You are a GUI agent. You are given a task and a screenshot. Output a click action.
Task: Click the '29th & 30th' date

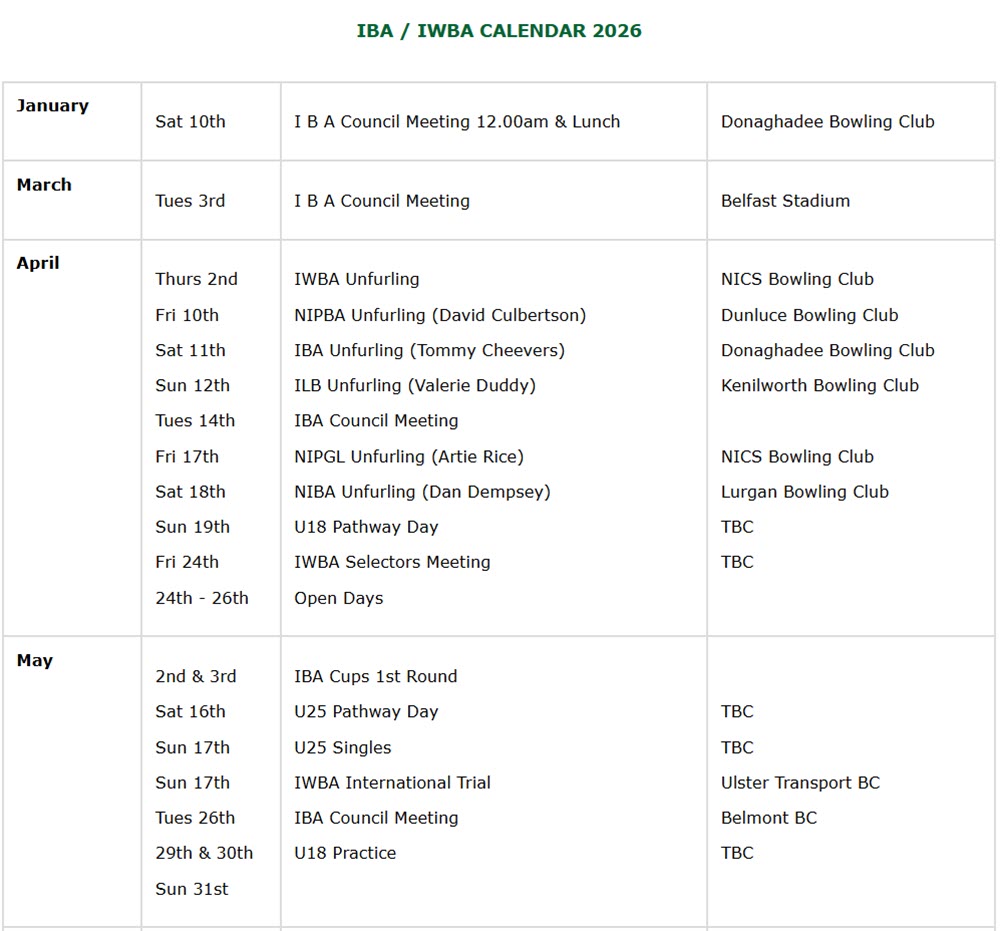pos(204,853)
